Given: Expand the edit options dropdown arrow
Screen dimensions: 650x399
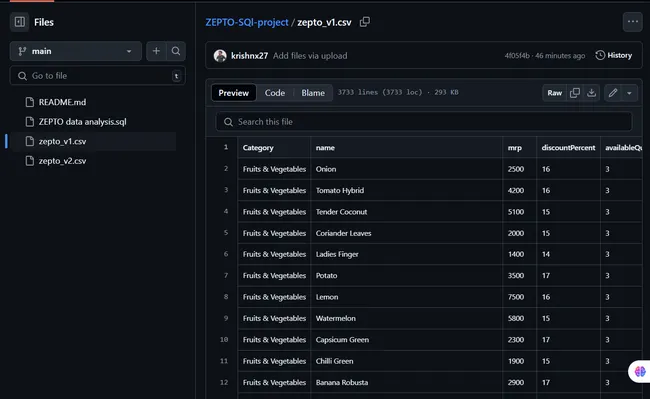Looking at the screenshot, I should click(629, 93).
